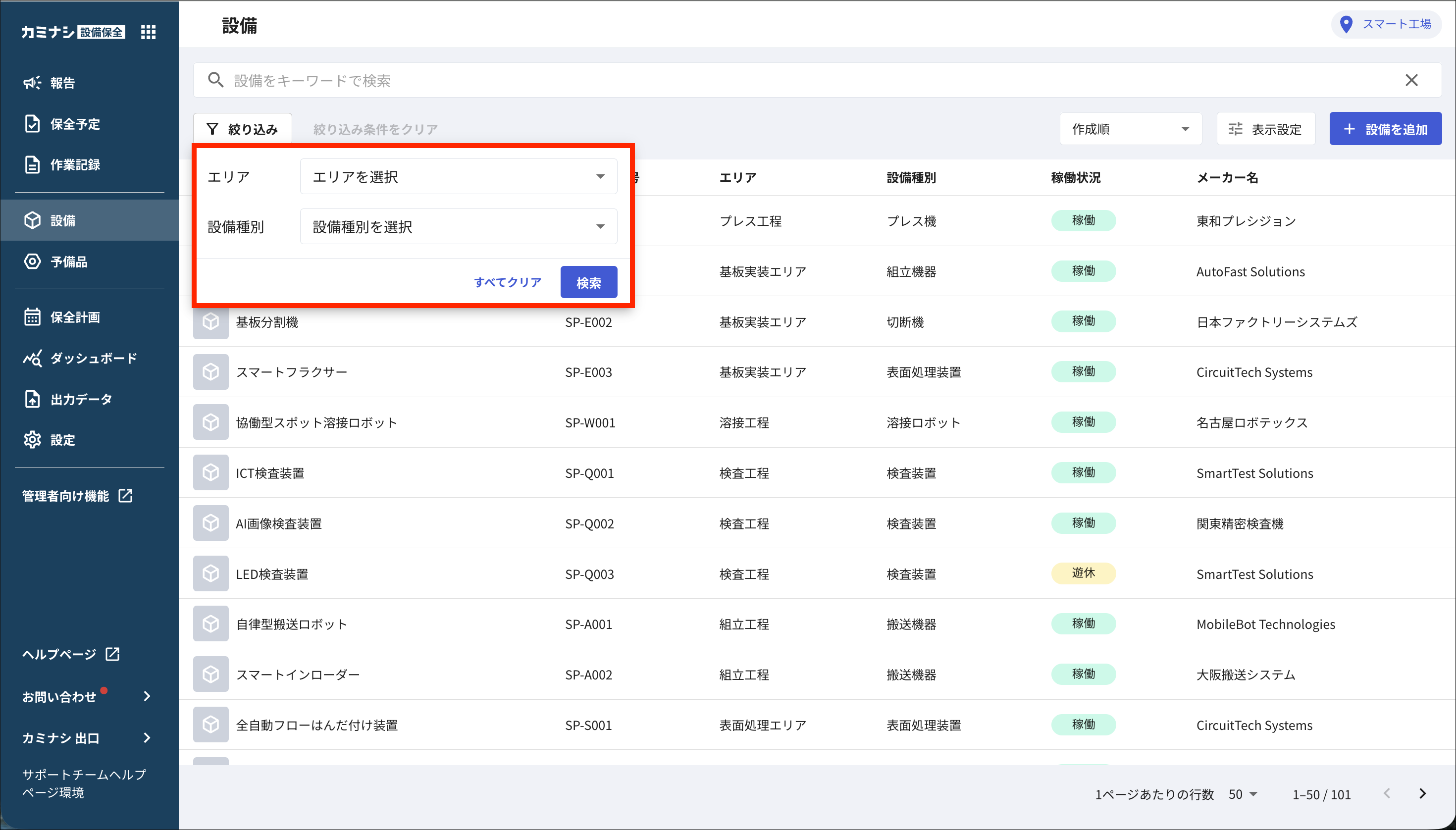
Task: Go to next page with the arrow
Action: pyautogui.click(x=1422, y=793)
